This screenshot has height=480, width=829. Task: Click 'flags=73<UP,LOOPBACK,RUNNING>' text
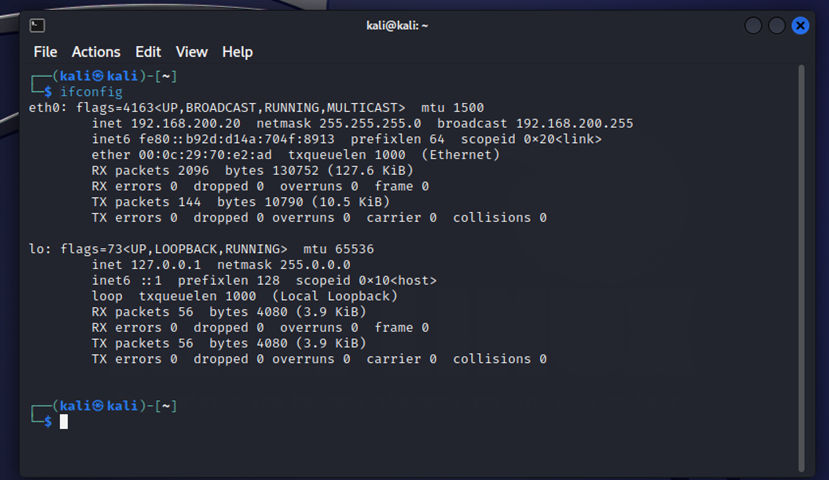click(x=173, y=249)
